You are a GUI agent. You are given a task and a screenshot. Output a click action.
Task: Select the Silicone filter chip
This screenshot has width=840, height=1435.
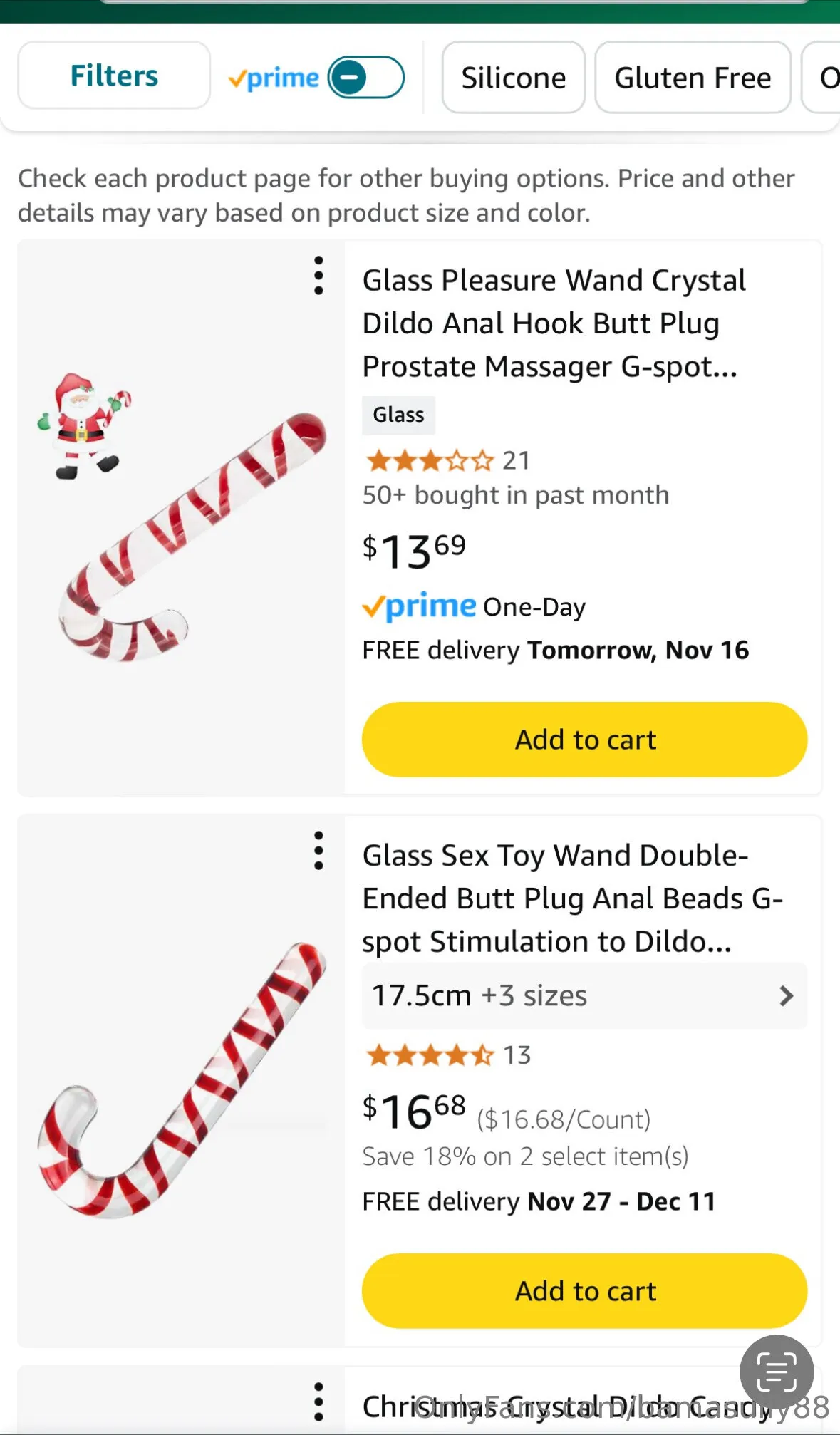[x=513, y=78]
